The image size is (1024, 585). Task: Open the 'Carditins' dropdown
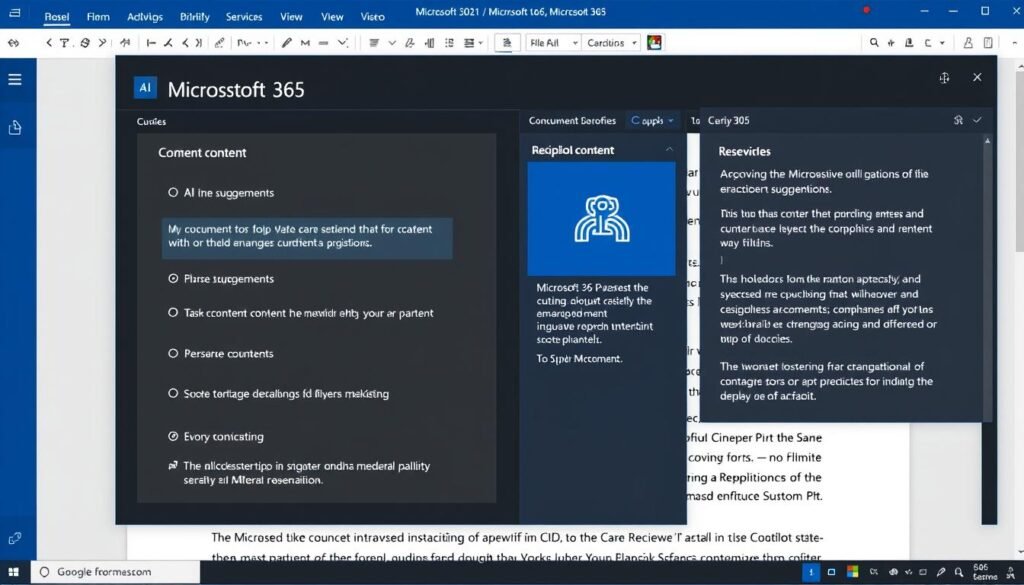point(611,43)
